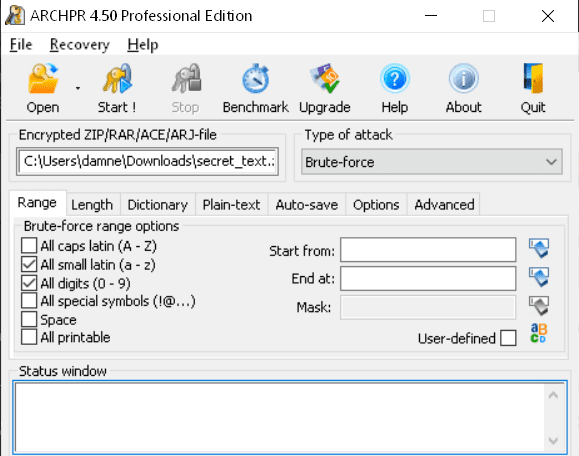Open the About info icon
579x456 pixels.
click(464, 78)
